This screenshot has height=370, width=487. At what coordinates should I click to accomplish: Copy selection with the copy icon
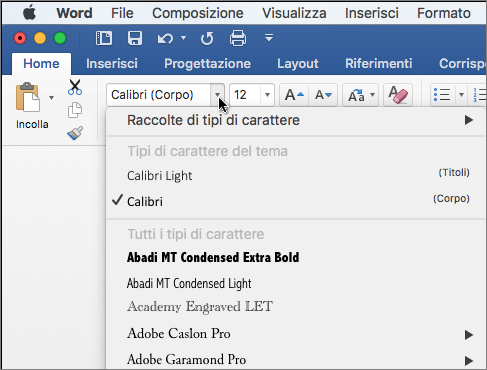point(75,110)
